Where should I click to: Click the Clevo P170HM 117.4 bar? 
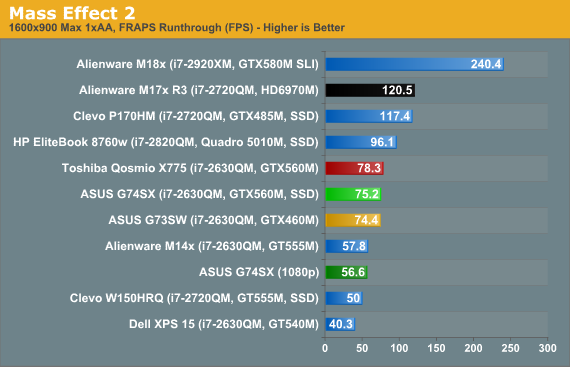click(369, 116)
